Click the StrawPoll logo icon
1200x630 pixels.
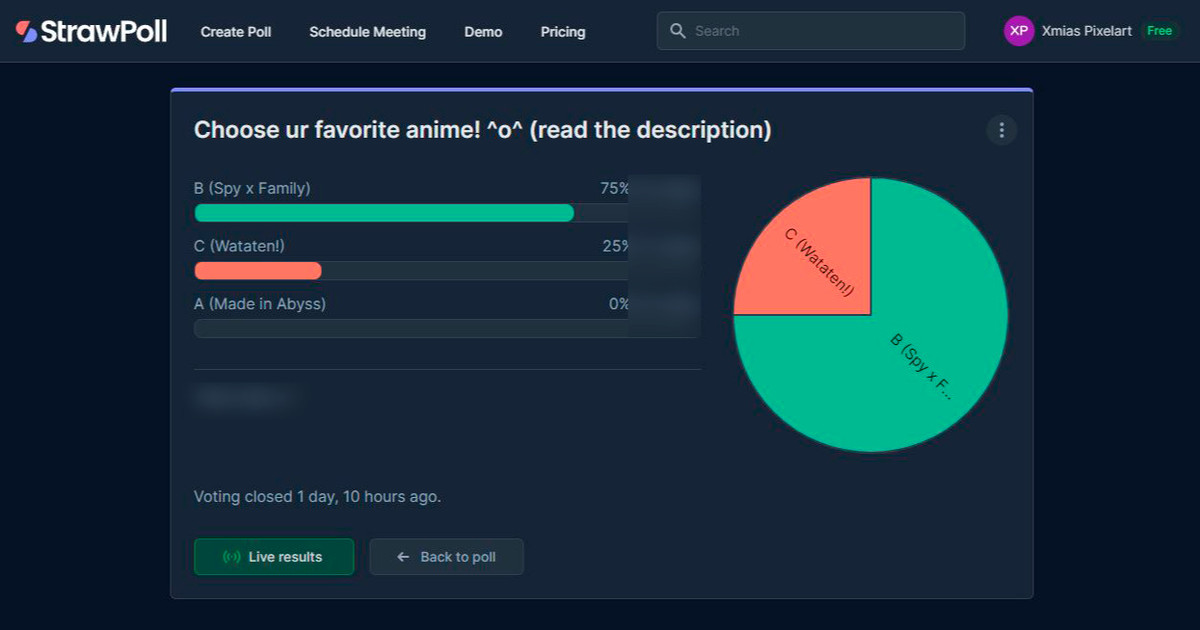27,31
